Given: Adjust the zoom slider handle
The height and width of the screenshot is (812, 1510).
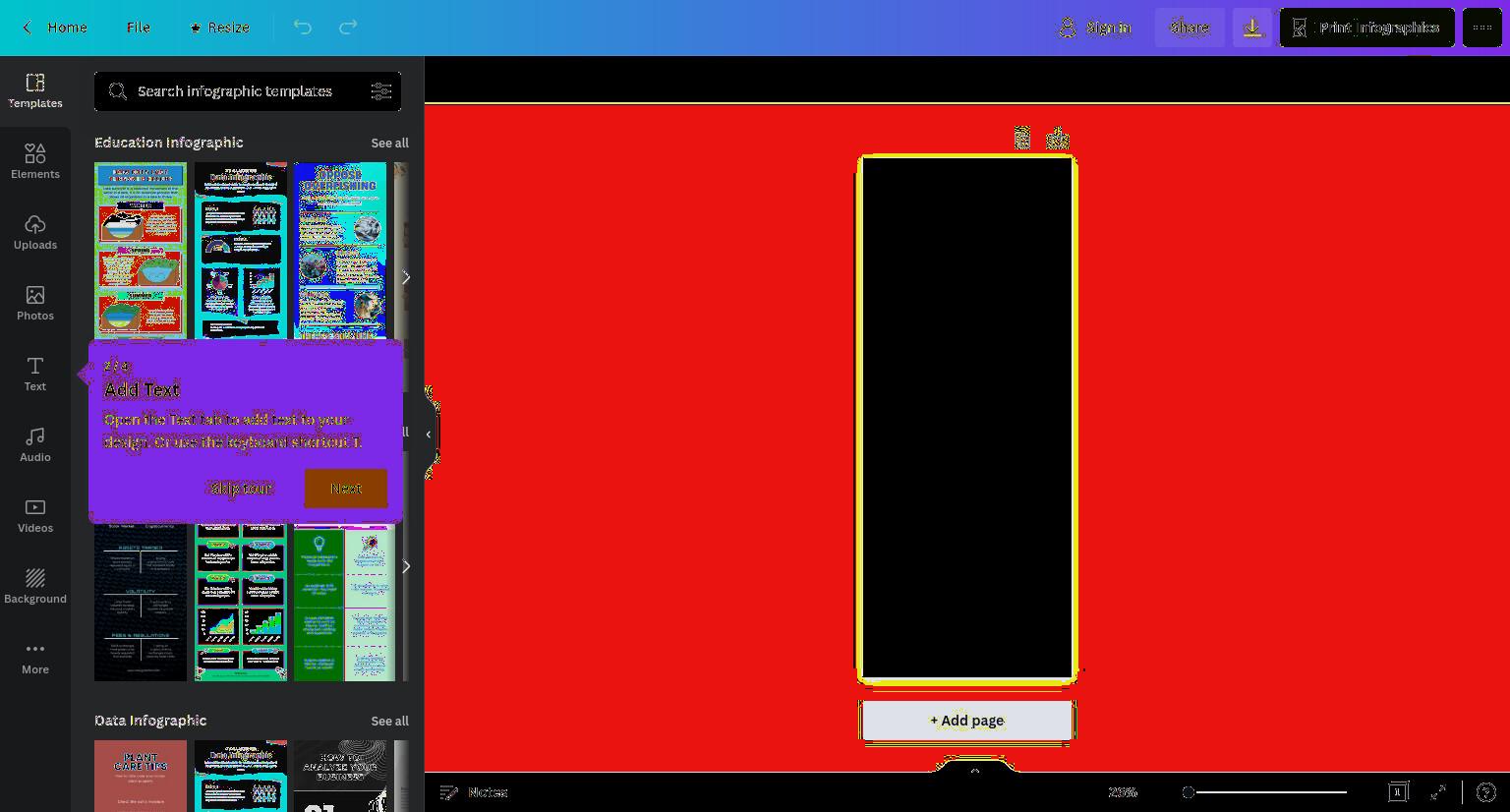Looking at the screenshot, I should coord(1189,792).
